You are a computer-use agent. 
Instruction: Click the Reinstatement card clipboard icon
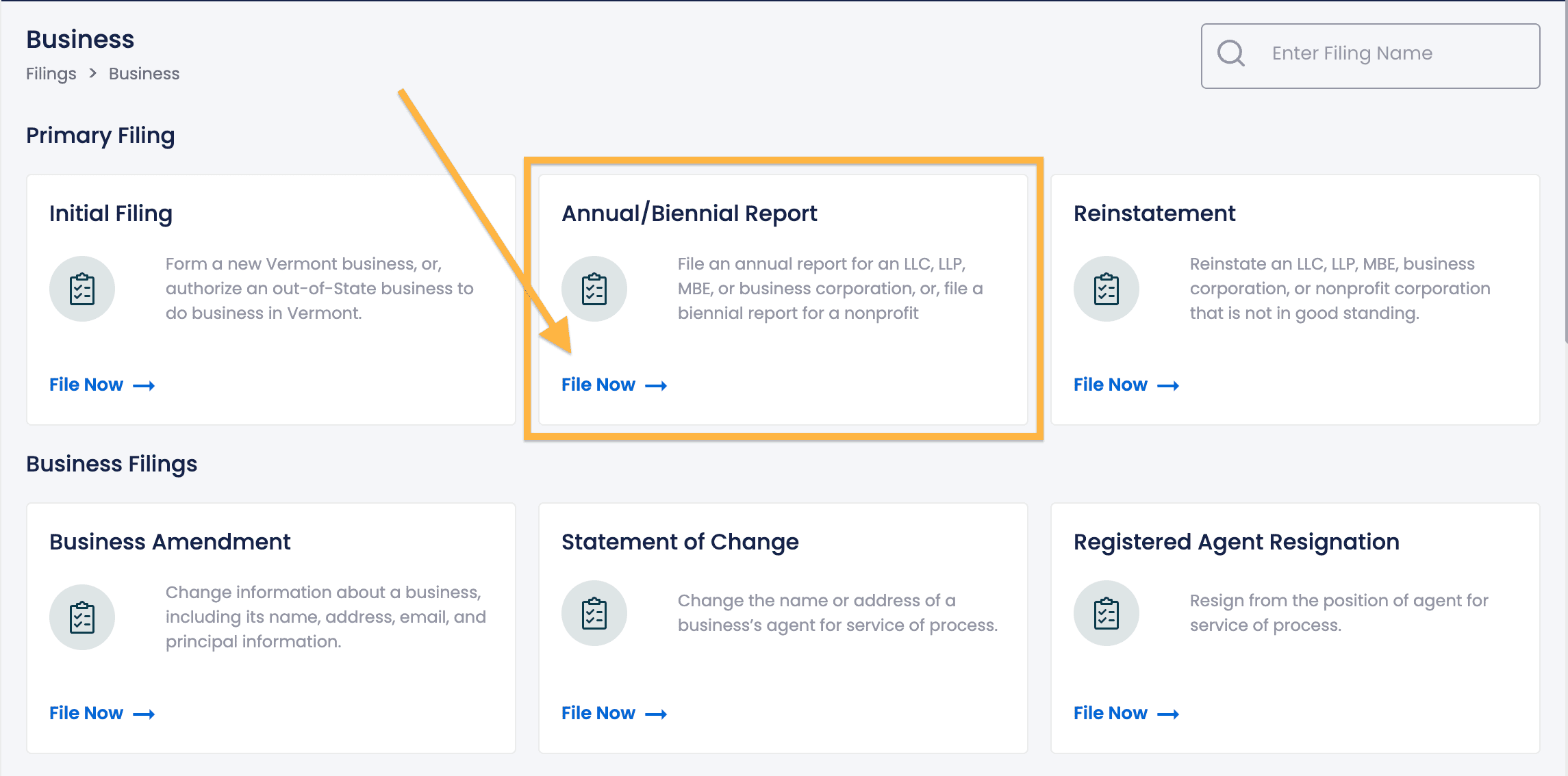(x=1107, y=288)
